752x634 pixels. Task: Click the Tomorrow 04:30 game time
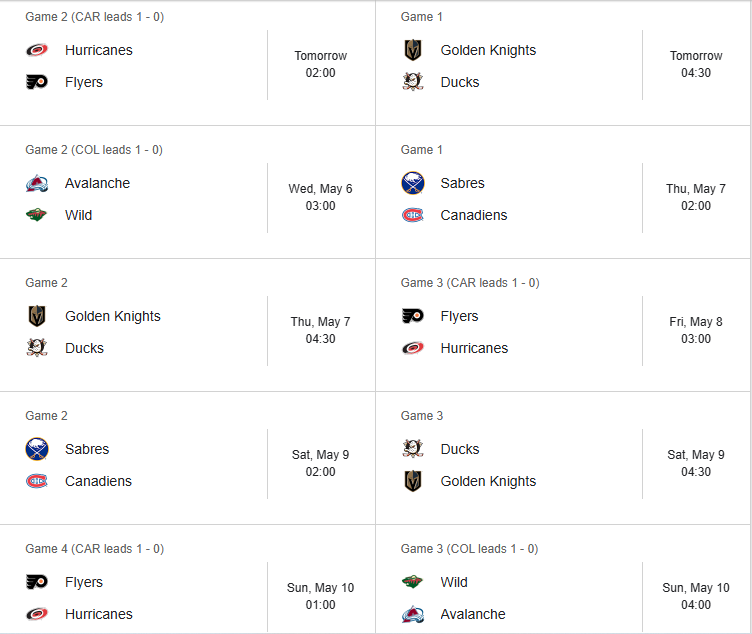click(x=696, y=64)
